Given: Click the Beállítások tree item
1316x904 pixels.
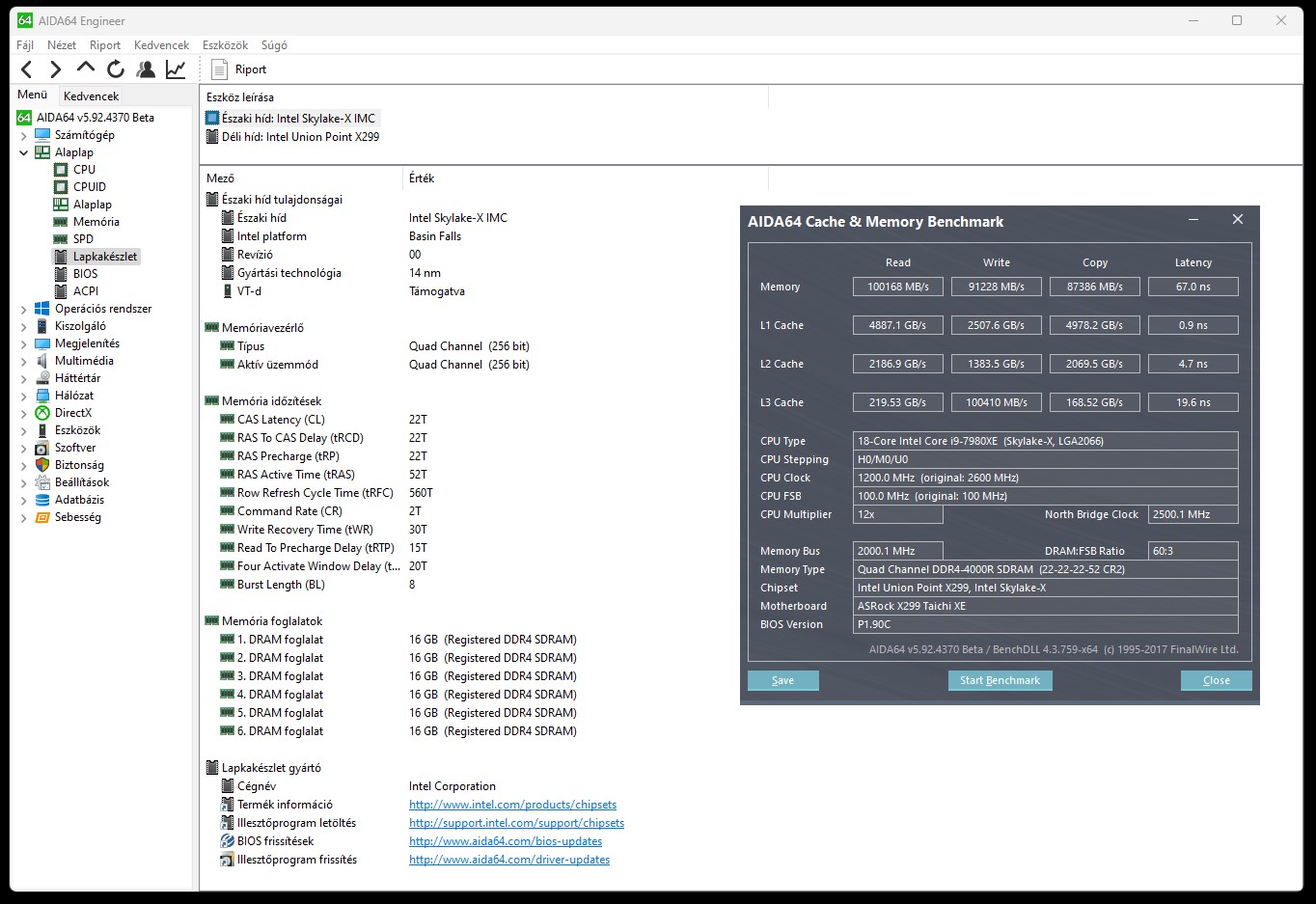Looking at the screenshot, I should point(82,482).
